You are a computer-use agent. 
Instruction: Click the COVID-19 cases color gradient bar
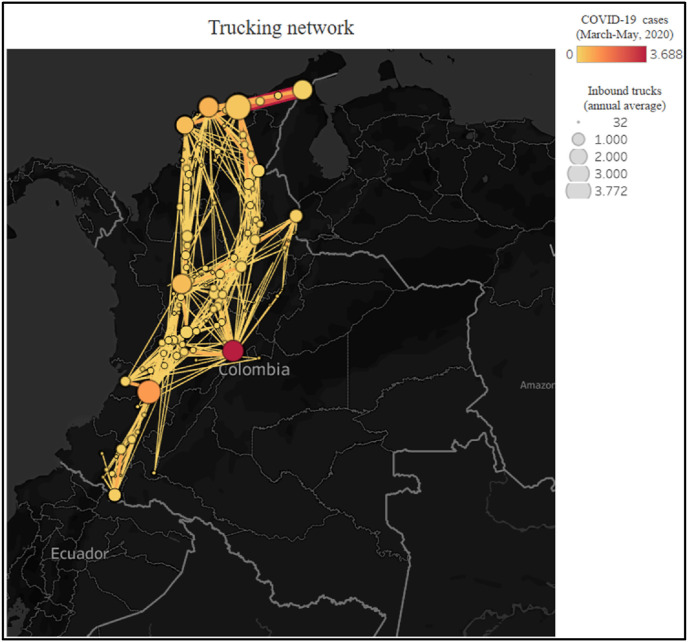(x=611, y=54)
